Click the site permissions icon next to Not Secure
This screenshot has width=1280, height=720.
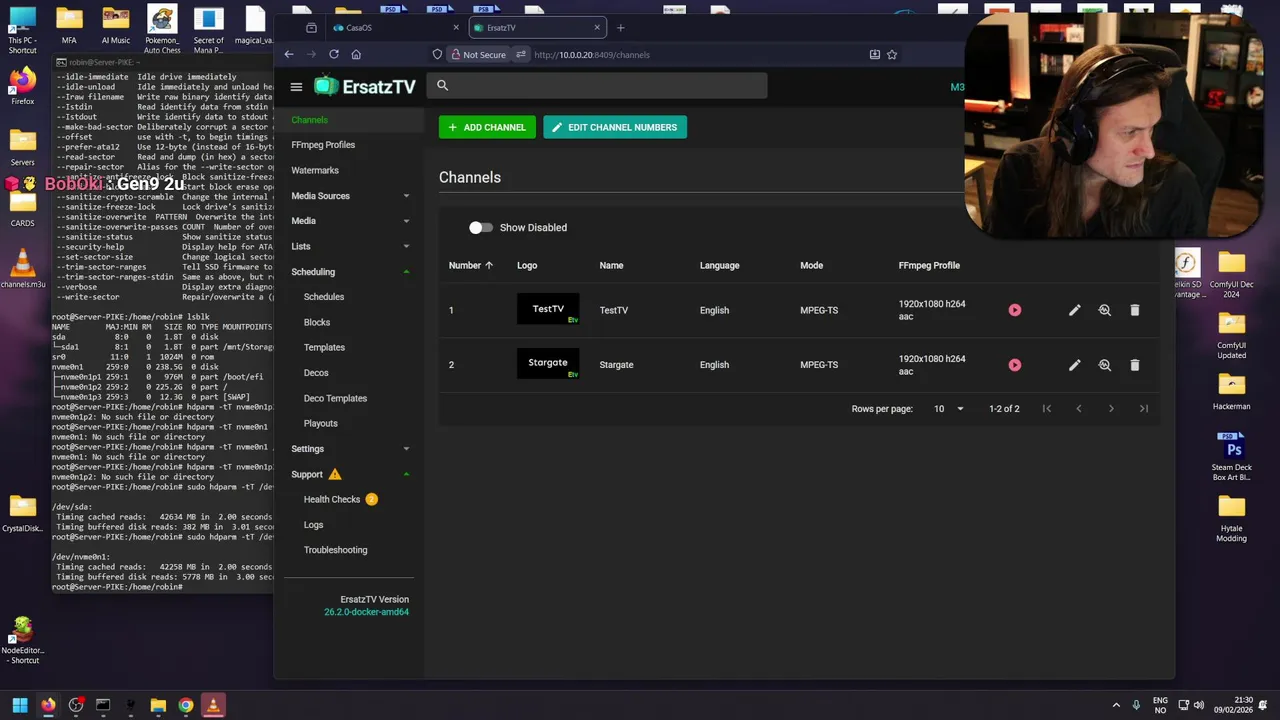coord(520,54)
